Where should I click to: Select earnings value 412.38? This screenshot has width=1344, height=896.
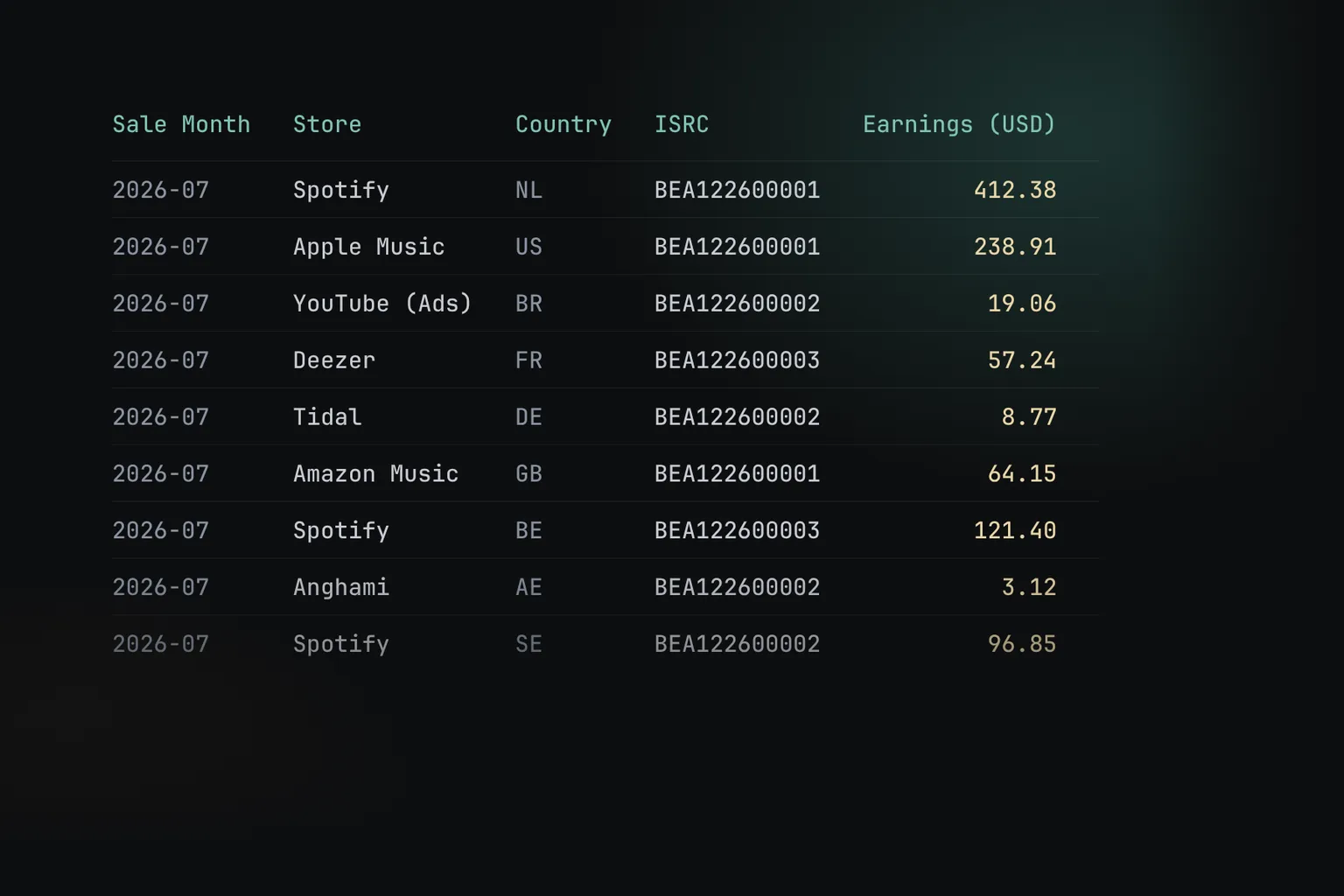1015,190
